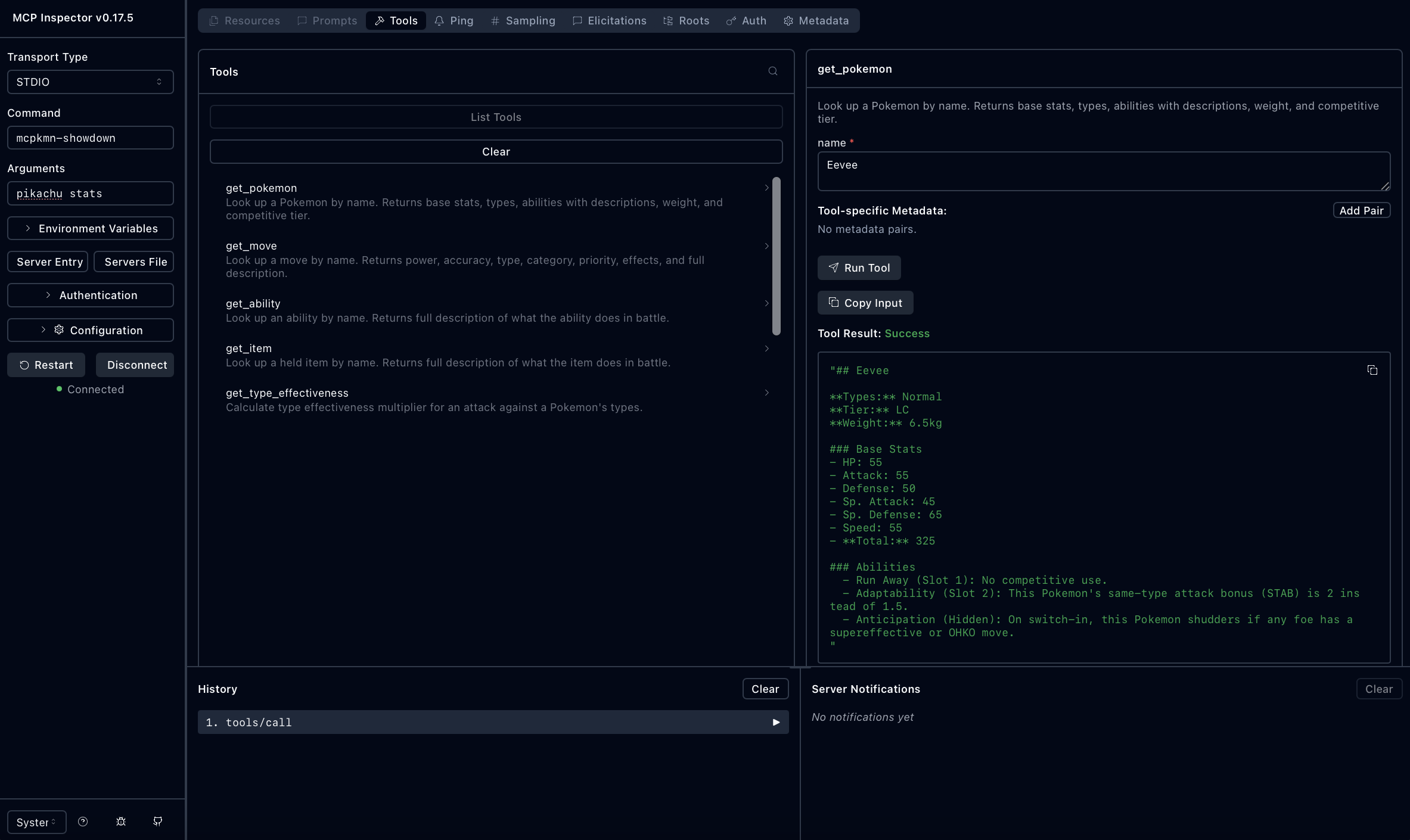Screen dimensions: 1410x840
Task: Click the Add Pair button
Action: 1361,210
